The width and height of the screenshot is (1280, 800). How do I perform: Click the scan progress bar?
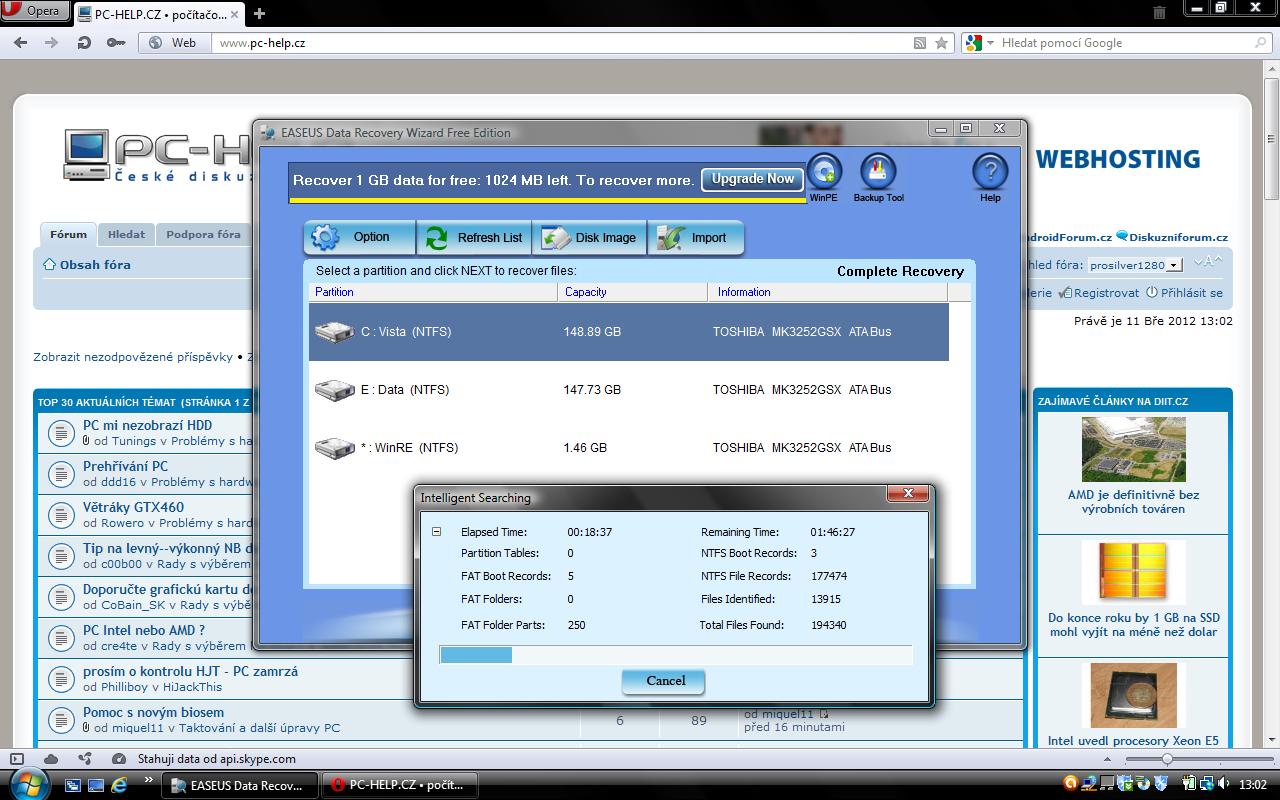[x=676, y=655]
